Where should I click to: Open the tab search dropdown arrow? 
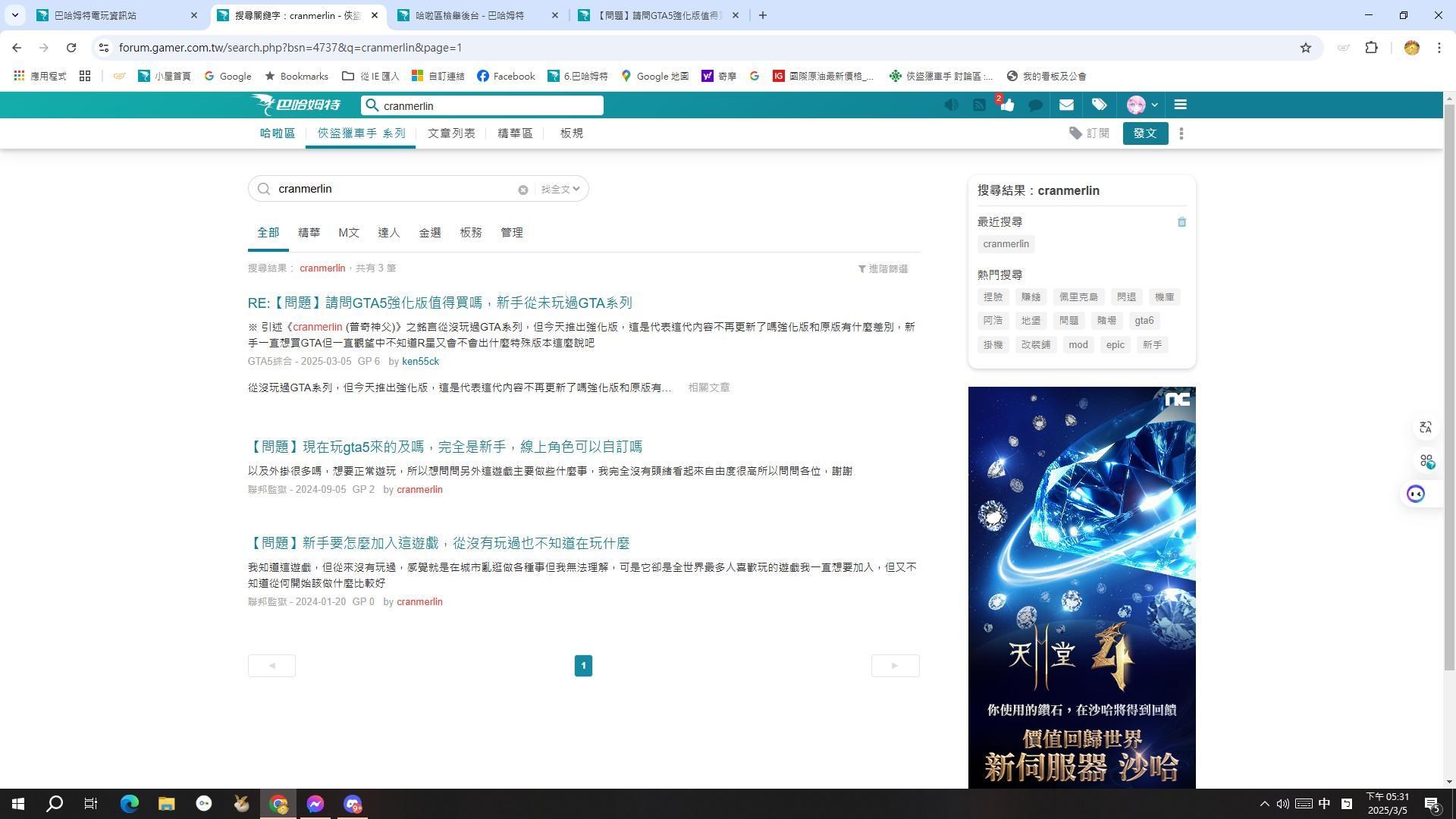pos(15,15)
